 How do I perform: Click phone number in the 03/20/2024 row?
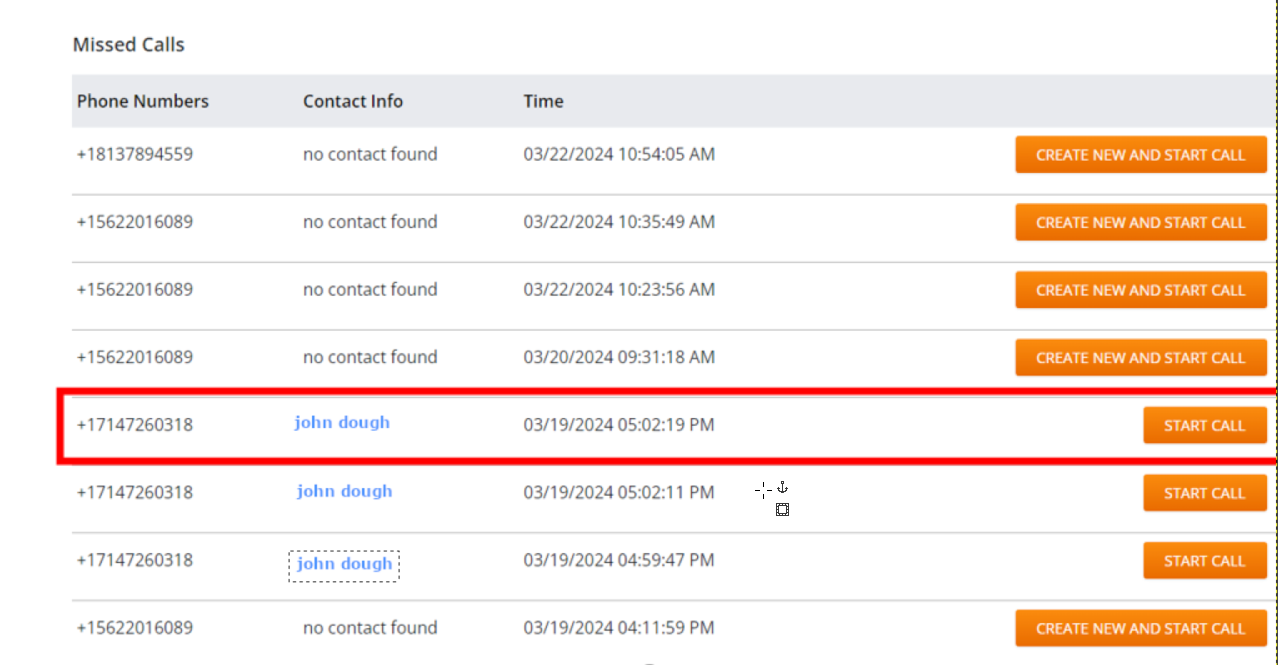(x=135, y=358)
